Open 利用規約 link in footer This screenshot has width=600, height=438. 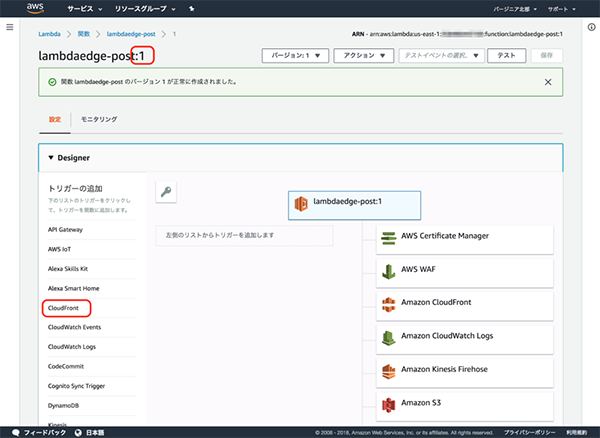pos(577,433)
